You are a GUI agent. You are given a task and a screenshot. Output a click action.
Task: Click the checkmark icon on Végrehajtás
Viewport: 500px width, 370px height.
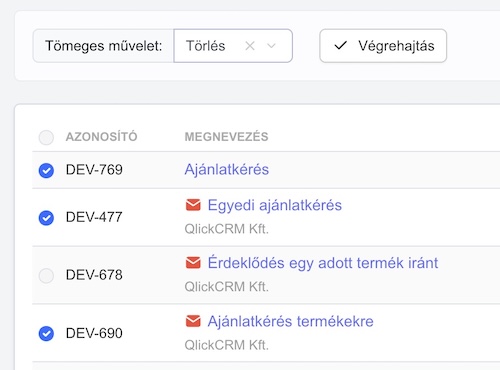341,45
